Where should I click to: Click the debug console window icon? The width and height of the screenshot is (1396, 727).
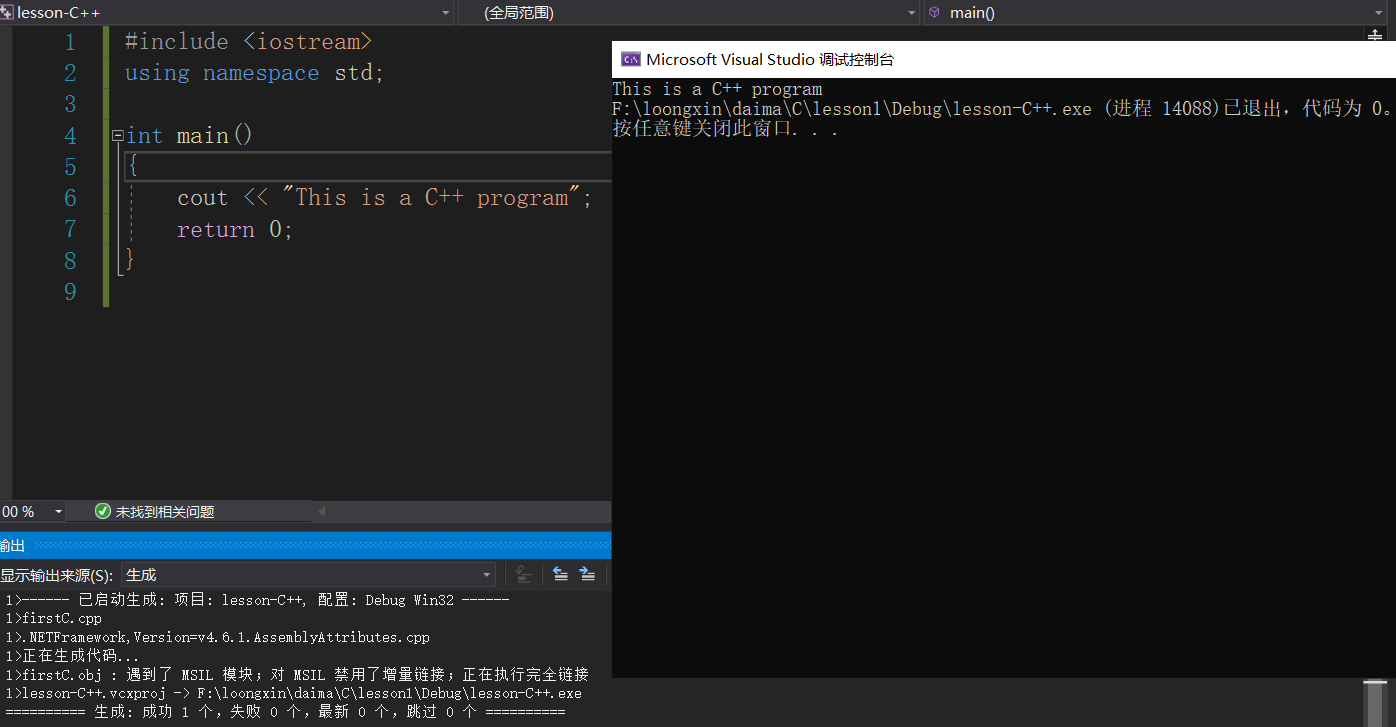click(631, 59)
